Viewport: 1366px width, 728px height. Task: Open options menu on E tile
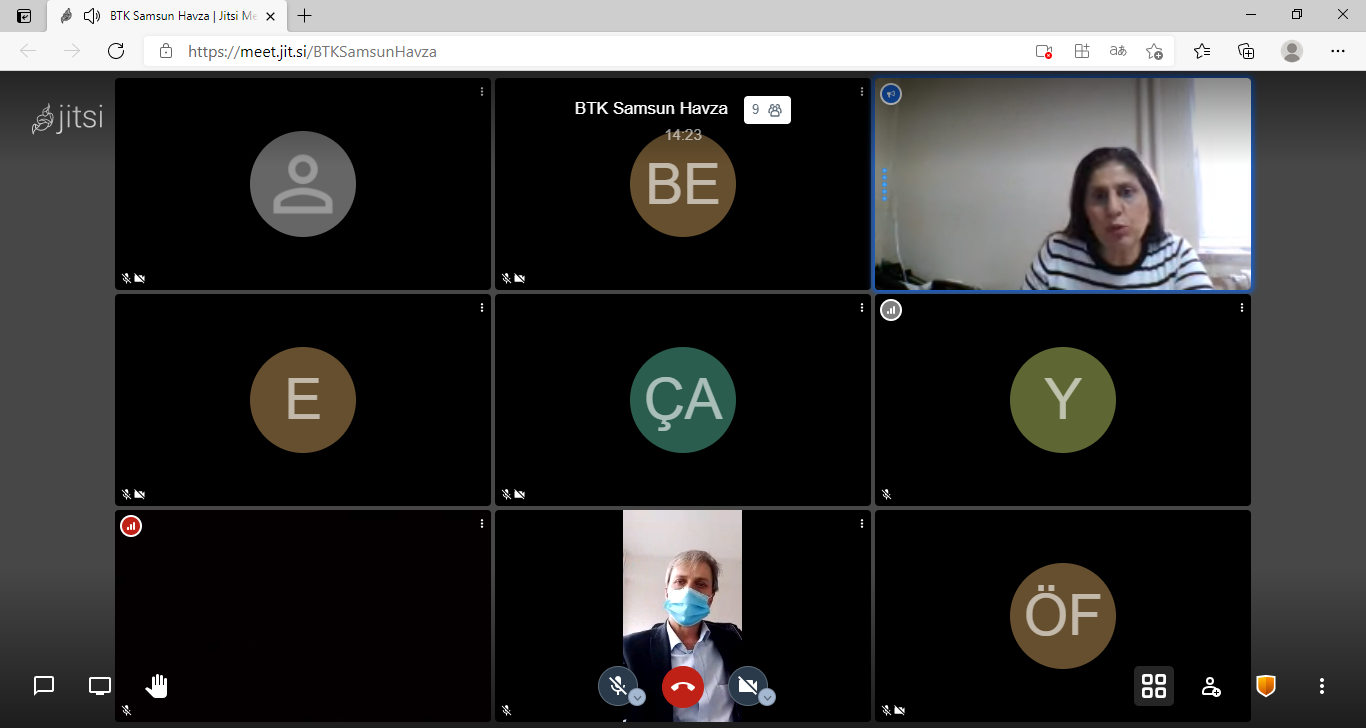482,307
